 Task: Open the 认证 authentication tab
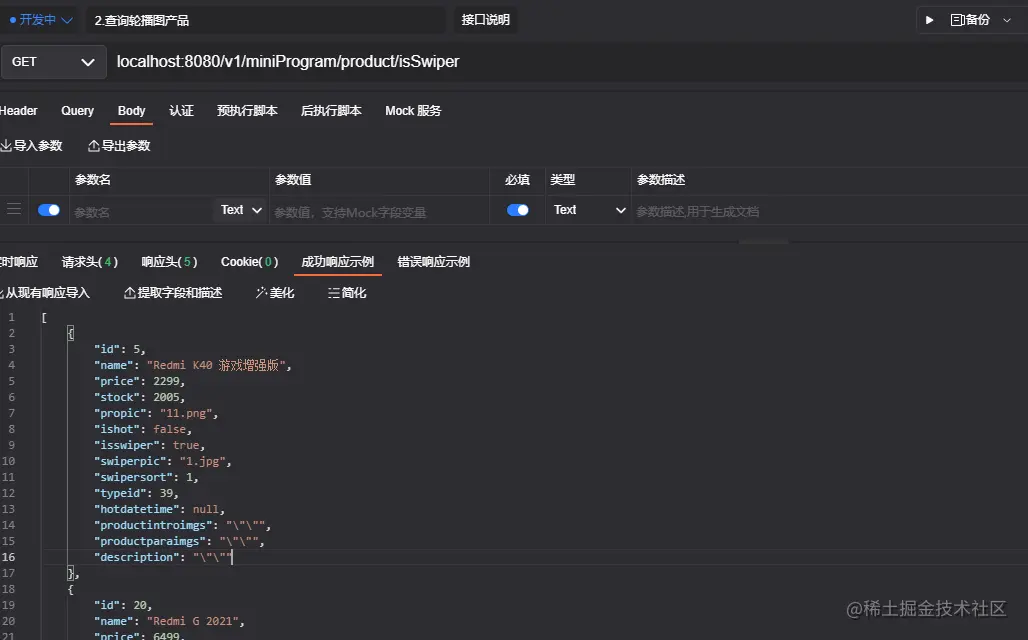(182, 111)
